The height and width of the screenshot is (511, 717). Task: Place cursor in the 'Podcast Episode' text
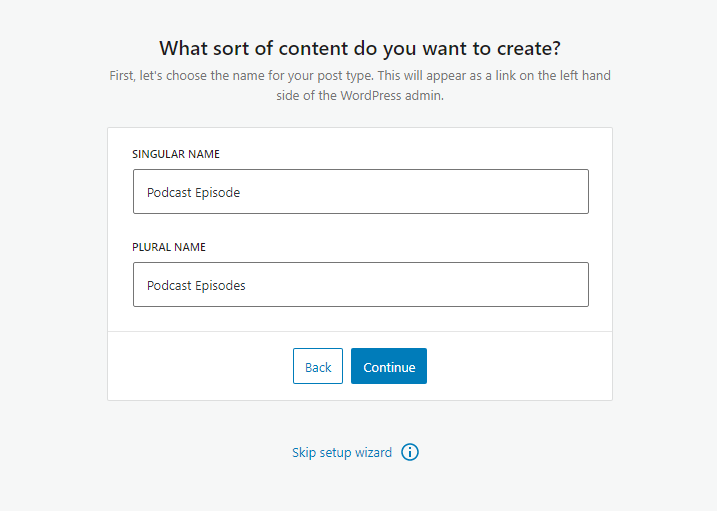[x=193, y=193]
